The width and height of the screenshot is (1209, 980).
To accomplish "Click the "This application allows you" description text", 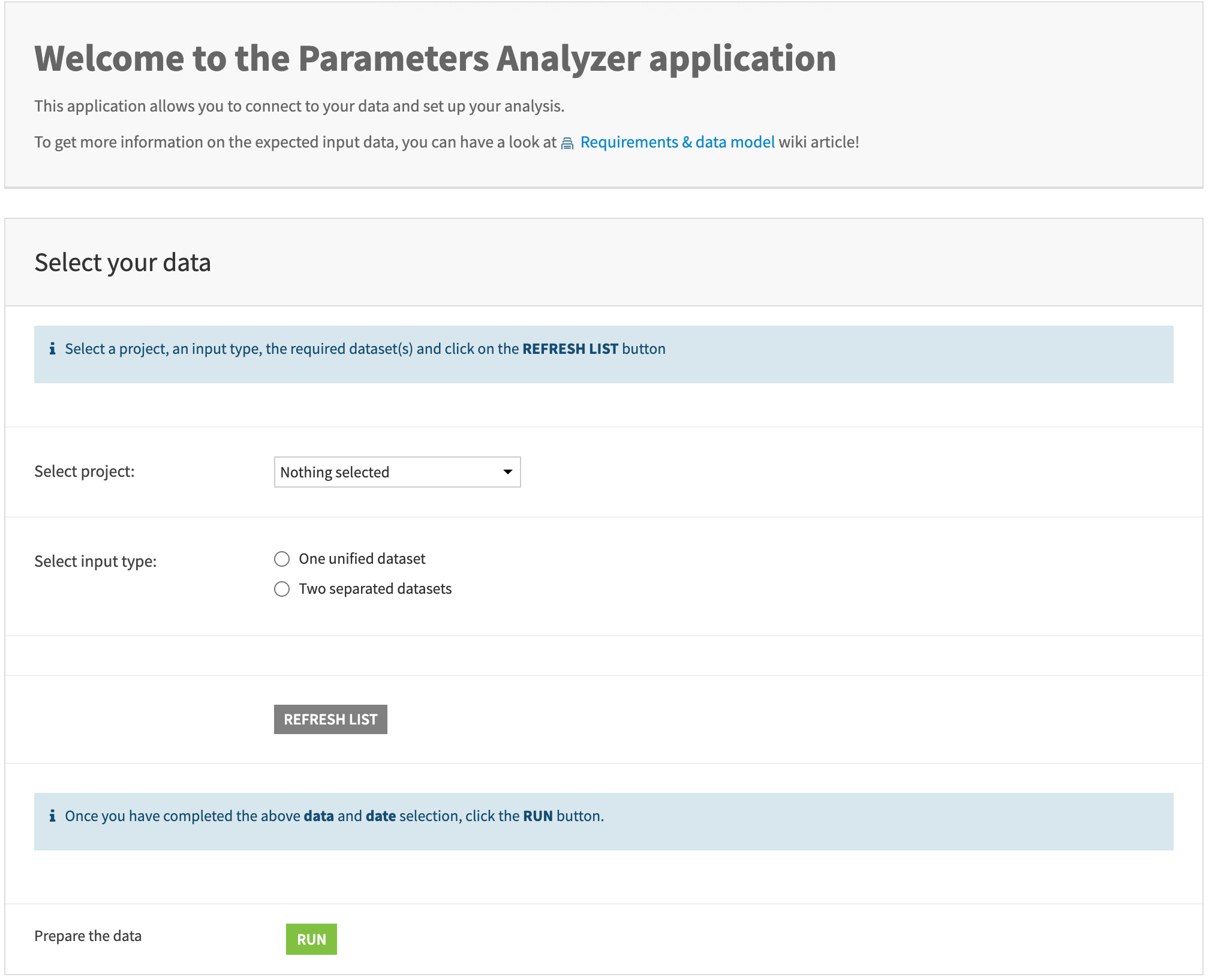I will click(x=299, y=106).
